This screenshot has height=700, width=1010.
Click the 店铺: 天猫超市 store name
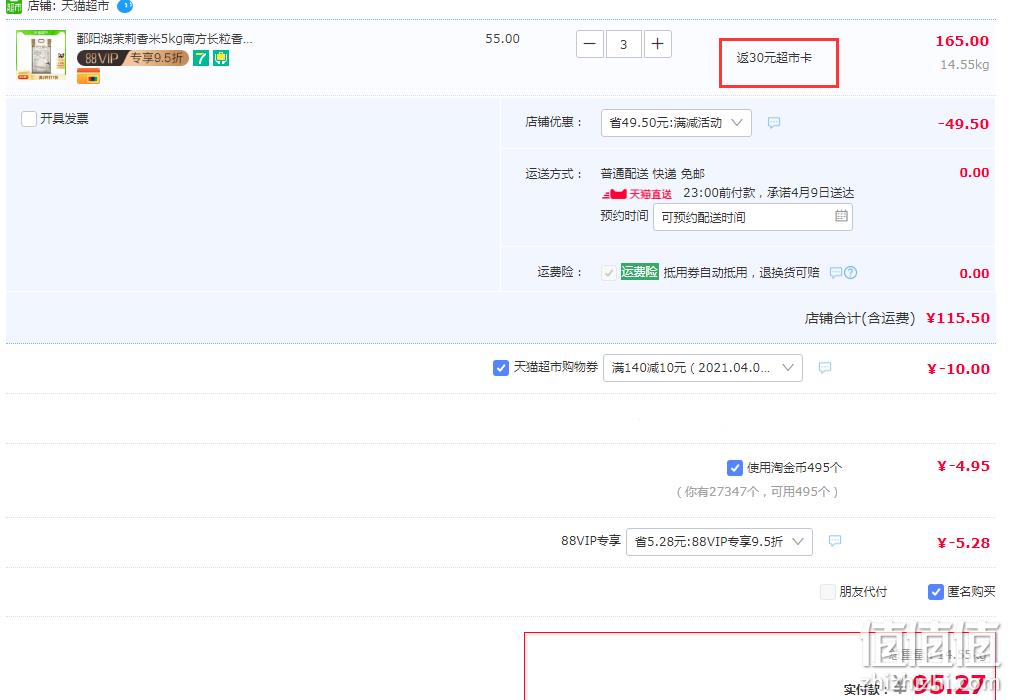point(68,6)
